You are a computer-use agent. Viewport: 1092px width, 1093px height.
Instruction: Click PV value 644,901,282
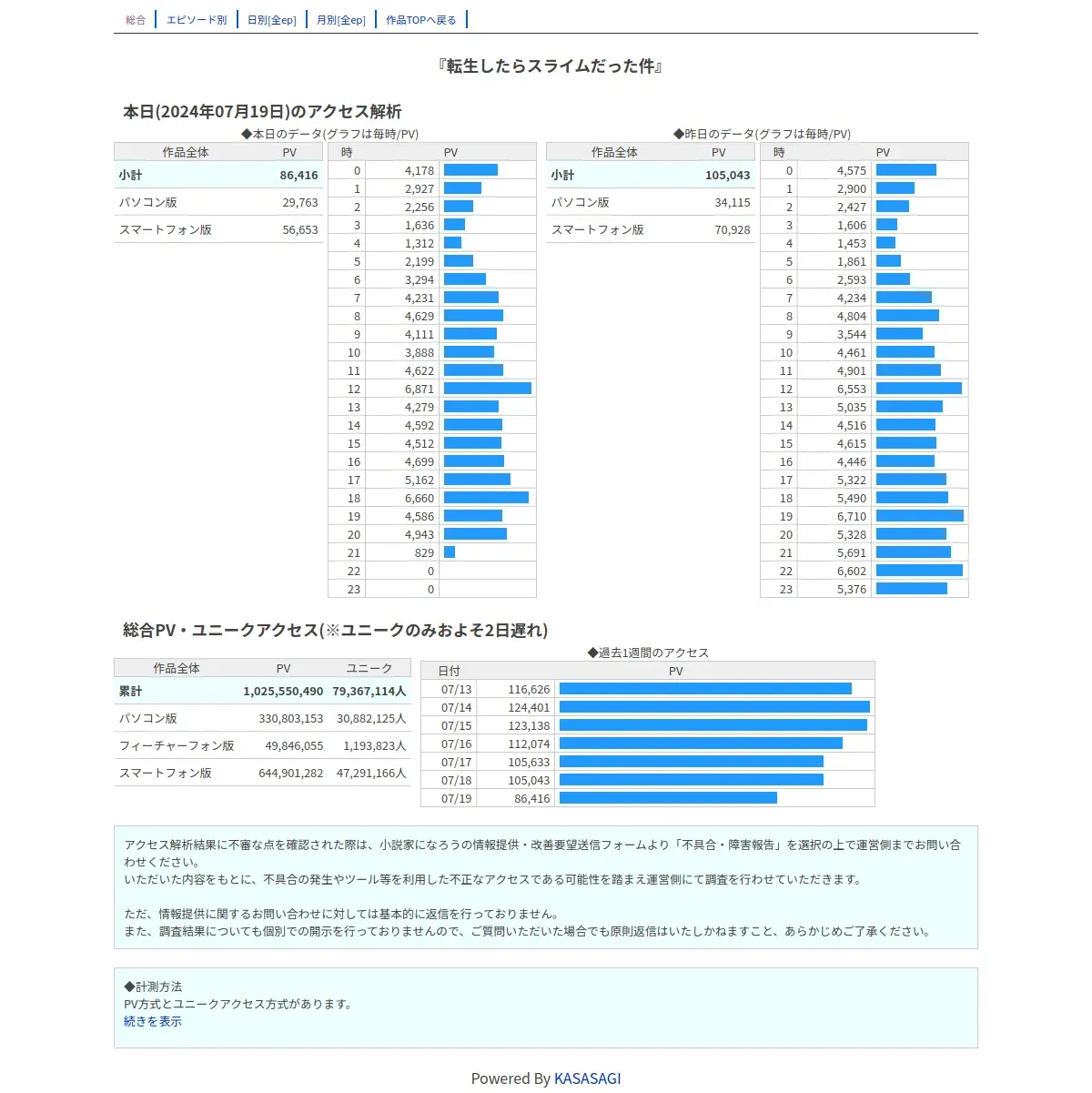coord(291,774)
